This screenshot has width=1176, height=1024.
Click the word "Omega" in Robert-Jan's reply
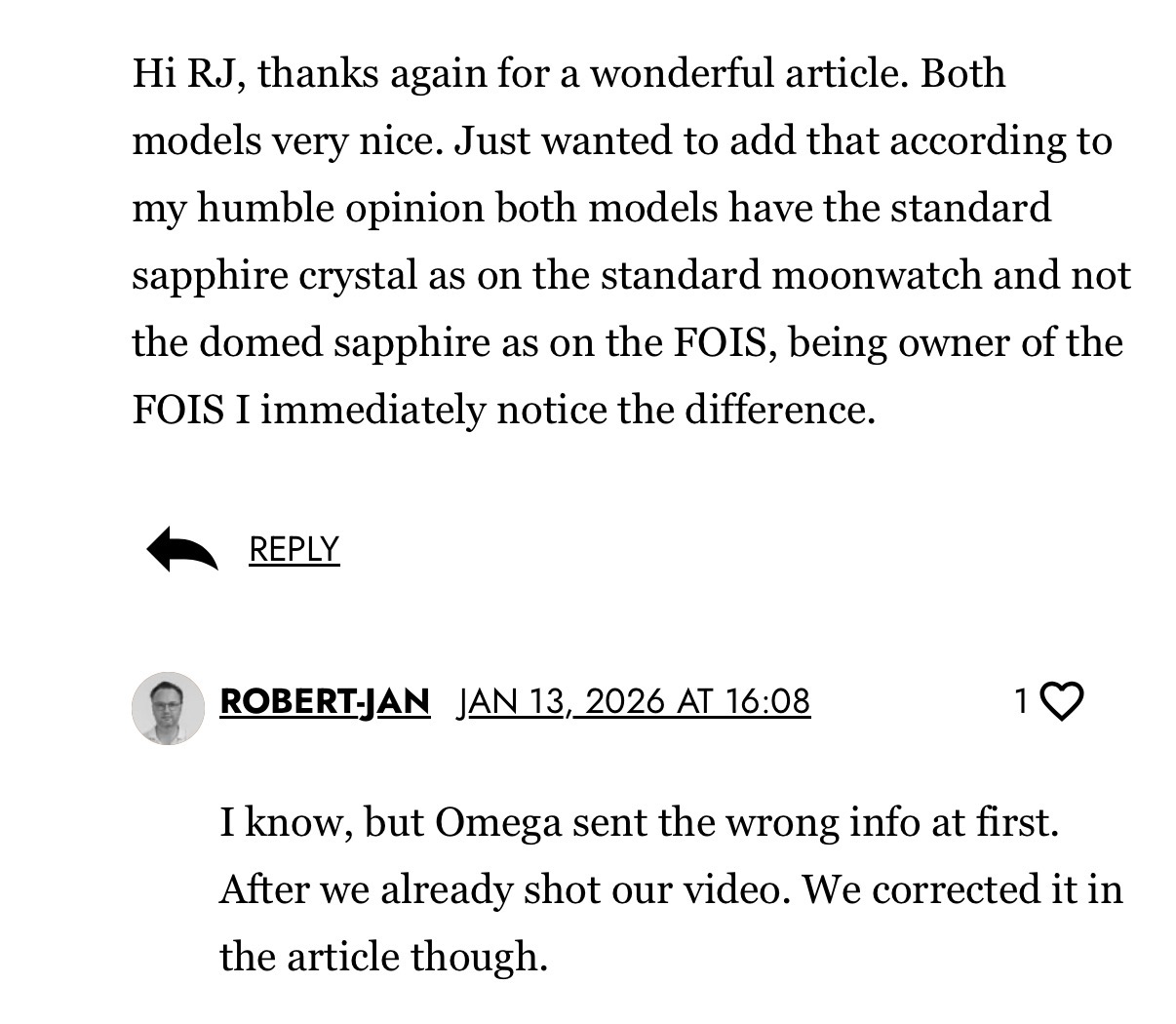click(498, 823)
